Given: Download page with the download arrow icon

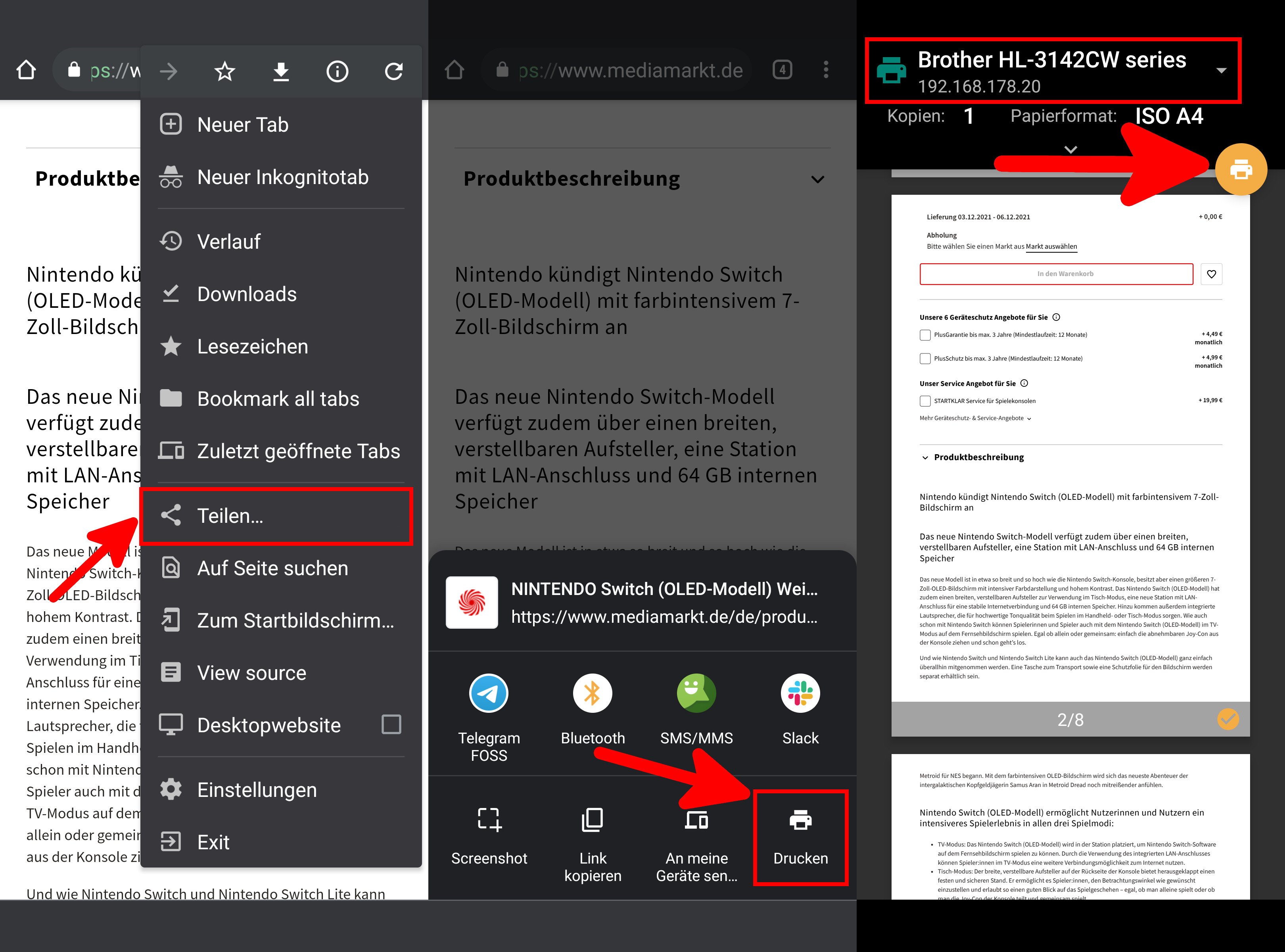Looking at the screenshot, I should click(281, 71).
